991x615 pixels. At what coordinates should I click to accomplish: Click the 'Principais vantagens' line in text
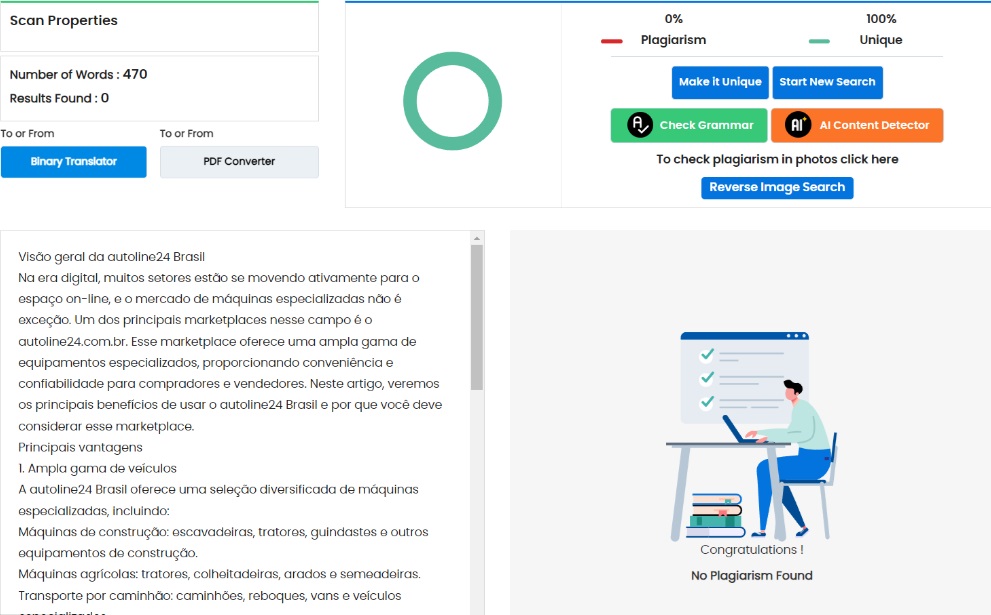coord(81,447)
